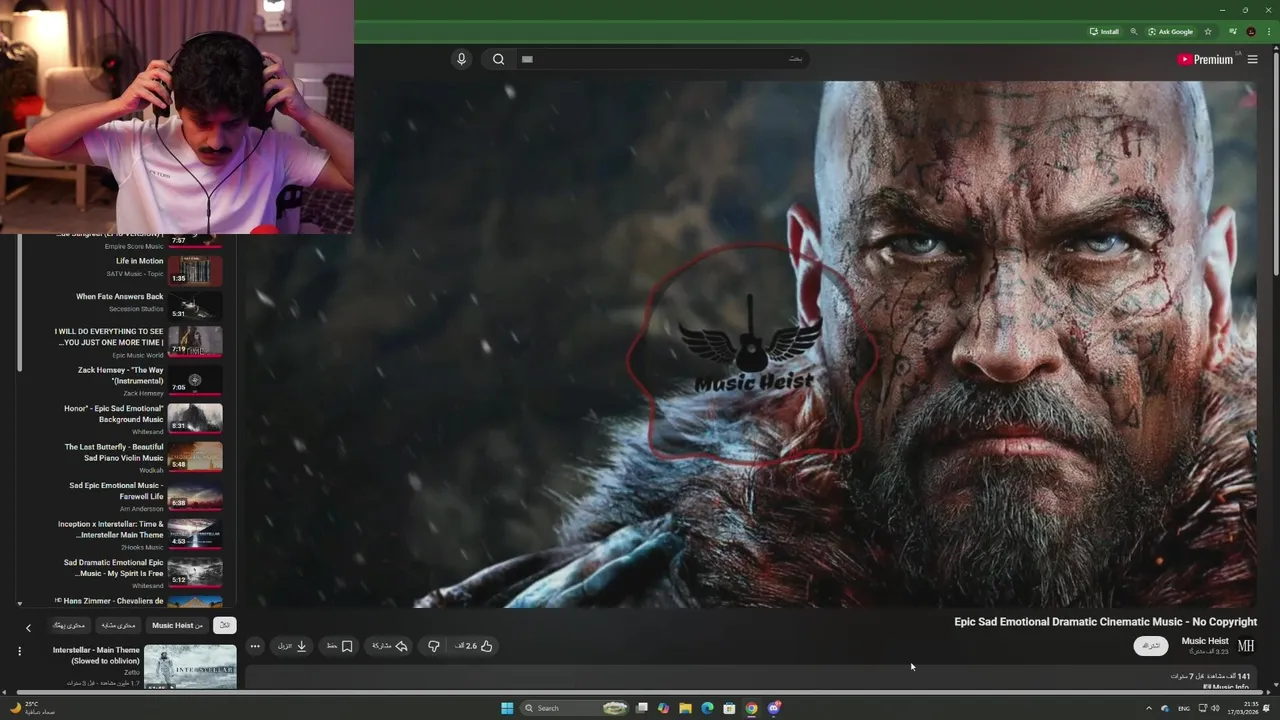Click the YouTube search input field
1280x720 pixels.
tap(662, 59)
